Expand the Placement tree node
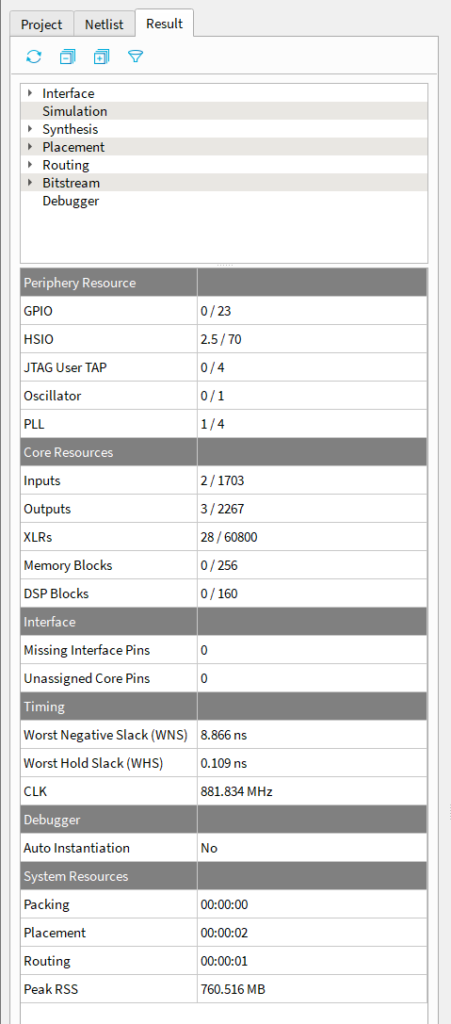Screen dimensions: 451x1024 click(x=30, y=147)
